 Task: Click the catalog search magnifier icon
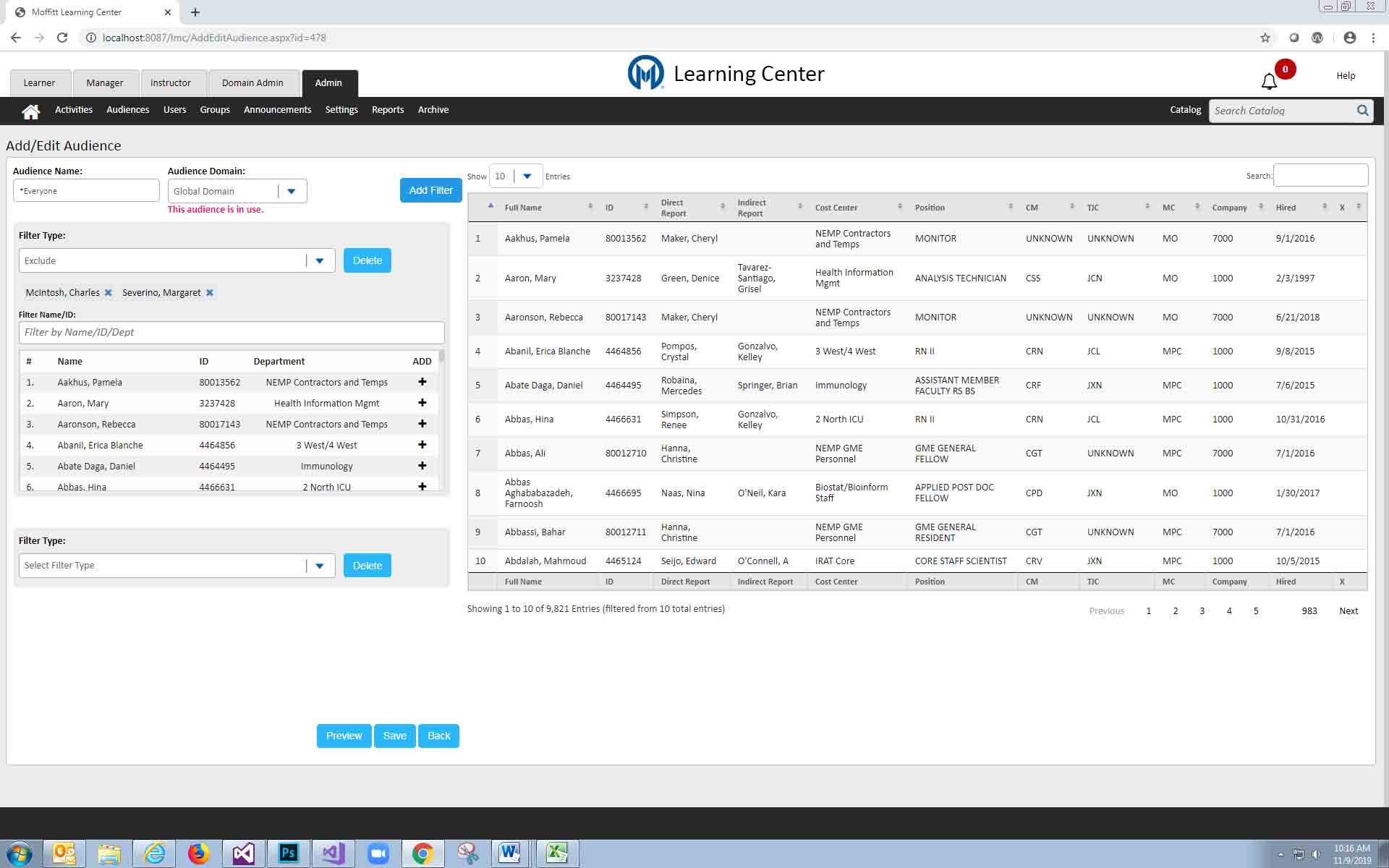1362,111
